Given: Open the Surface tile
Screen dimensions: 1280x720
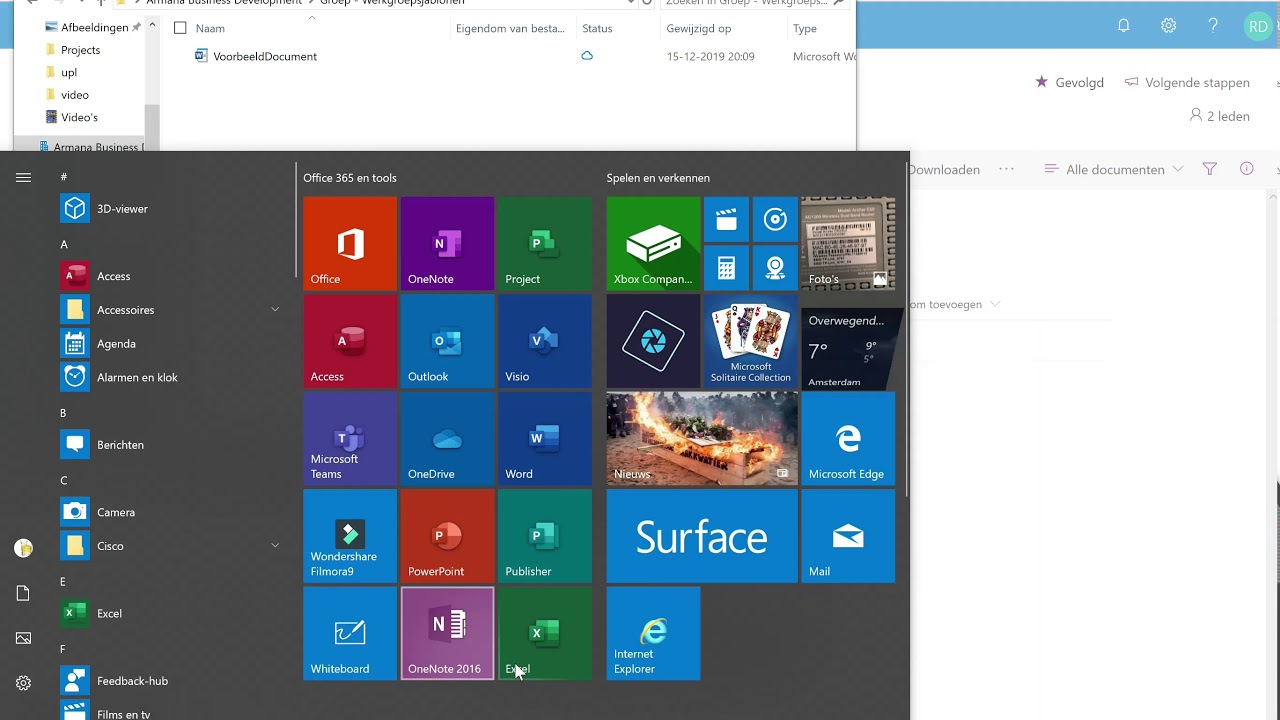Looking at the screenshot, I should [x=702, y=536].
